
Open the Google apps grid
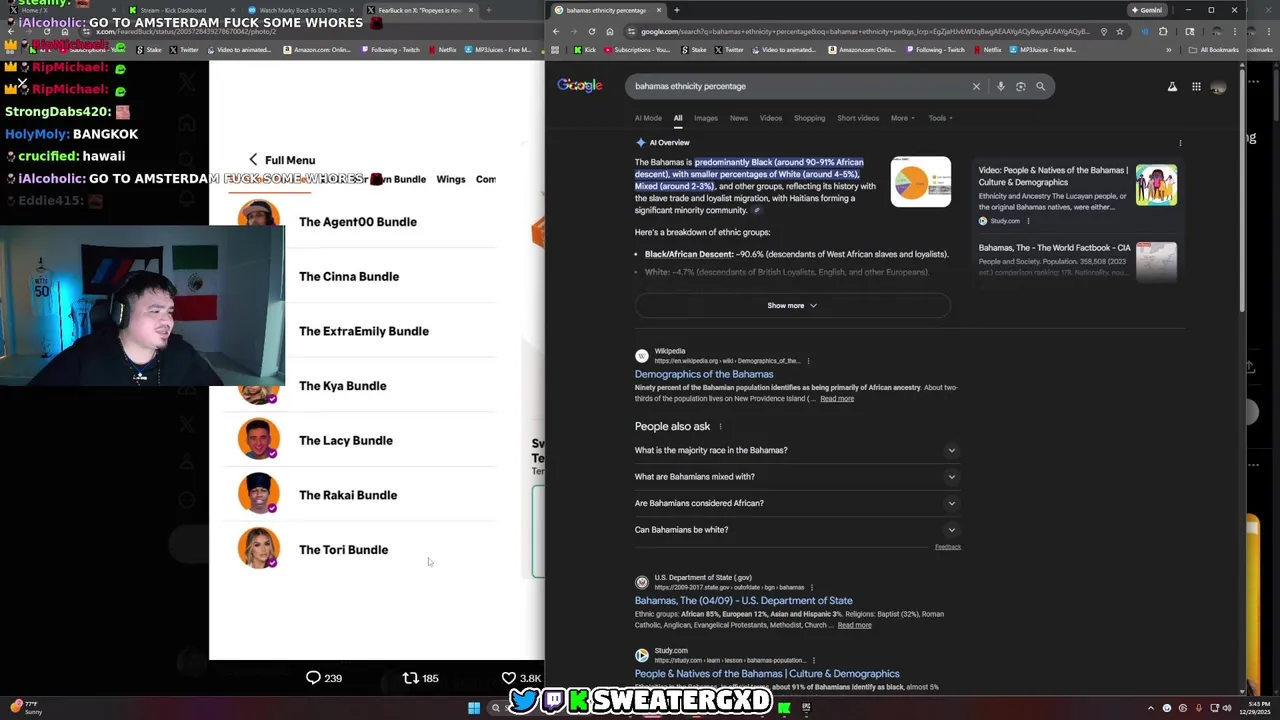pos(1196,87)
